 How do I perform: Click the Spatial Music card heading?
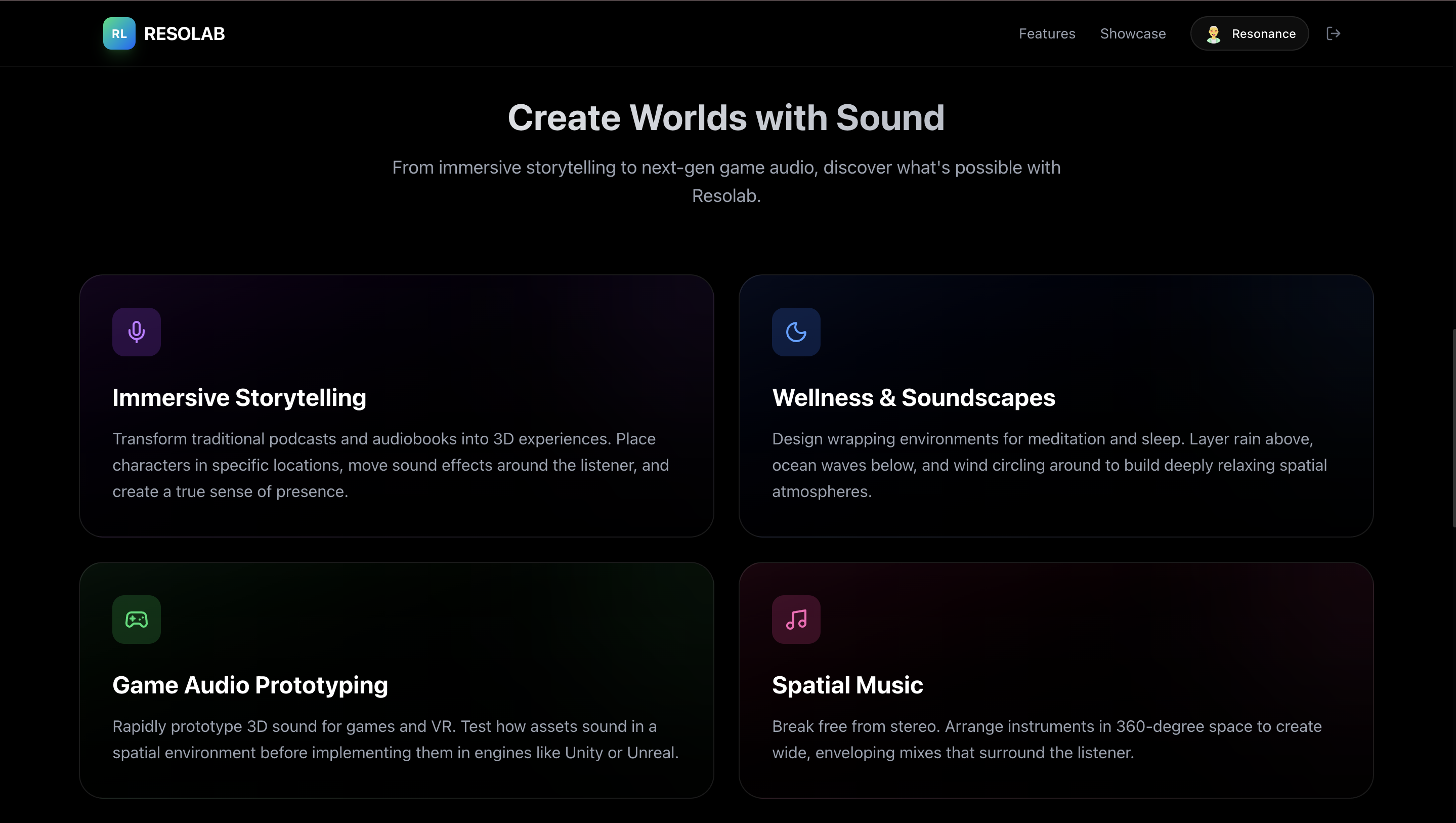(847, 685)
